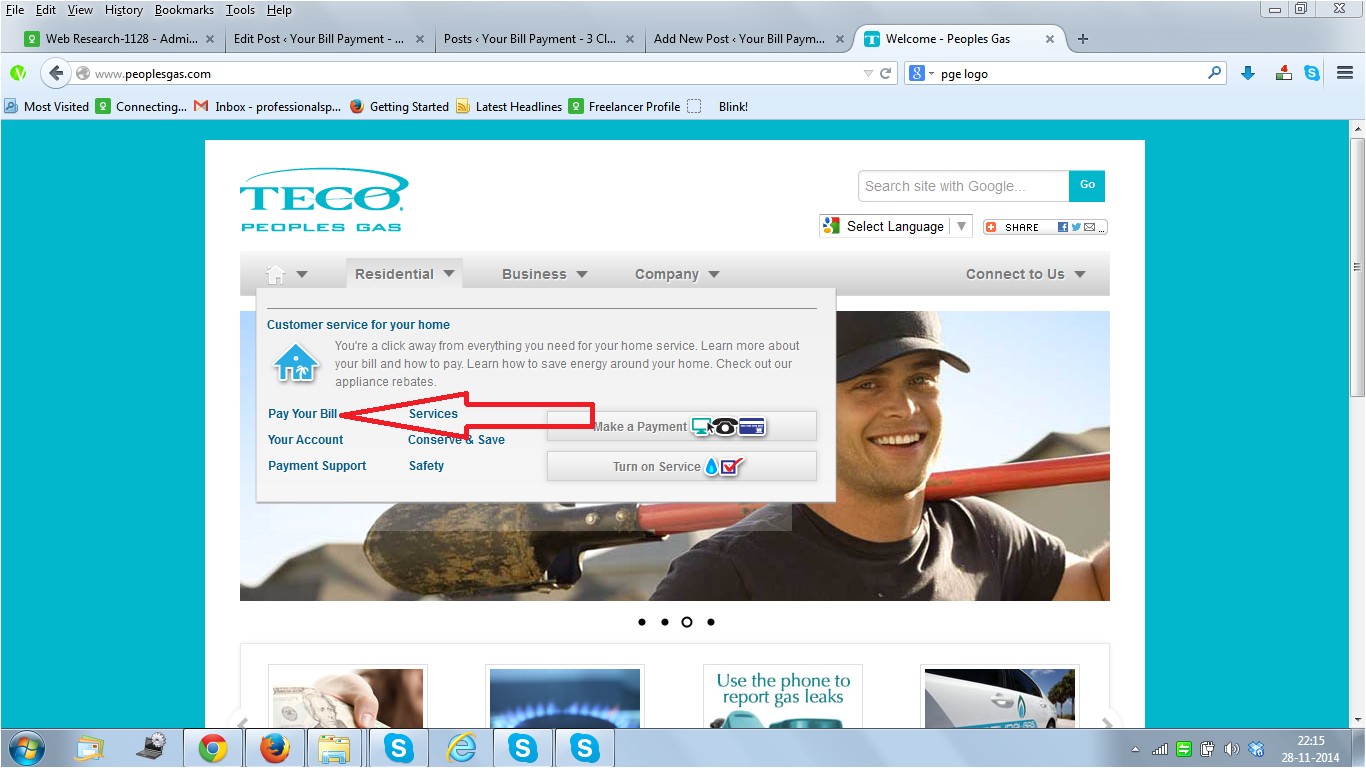Open the Firefox downloads arrow icon
1366x768 pixels.
(1247, 73)
